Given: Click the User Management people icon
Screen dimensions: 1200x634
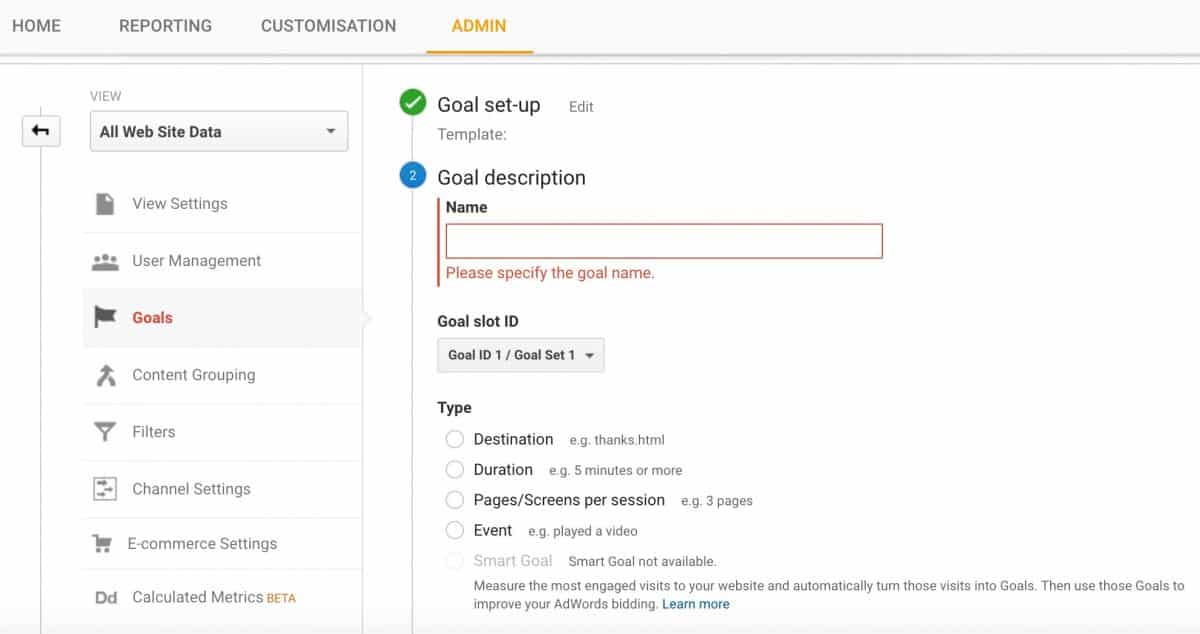Looking at the screenshot, I should pyautogui.click(x=105, y=261).
